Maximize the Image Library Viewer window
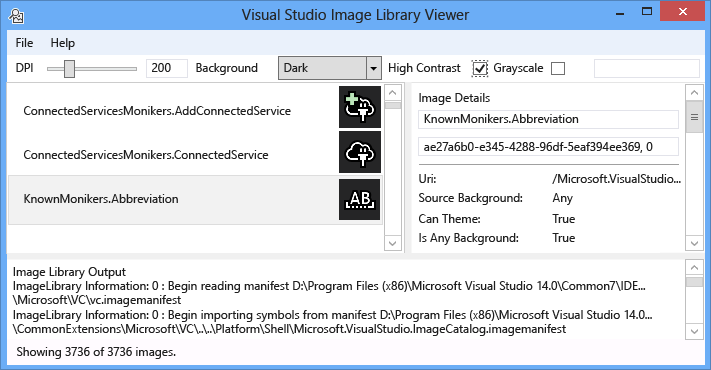The width and height of the screenshot is (711, 370). [x=647, y=11]
